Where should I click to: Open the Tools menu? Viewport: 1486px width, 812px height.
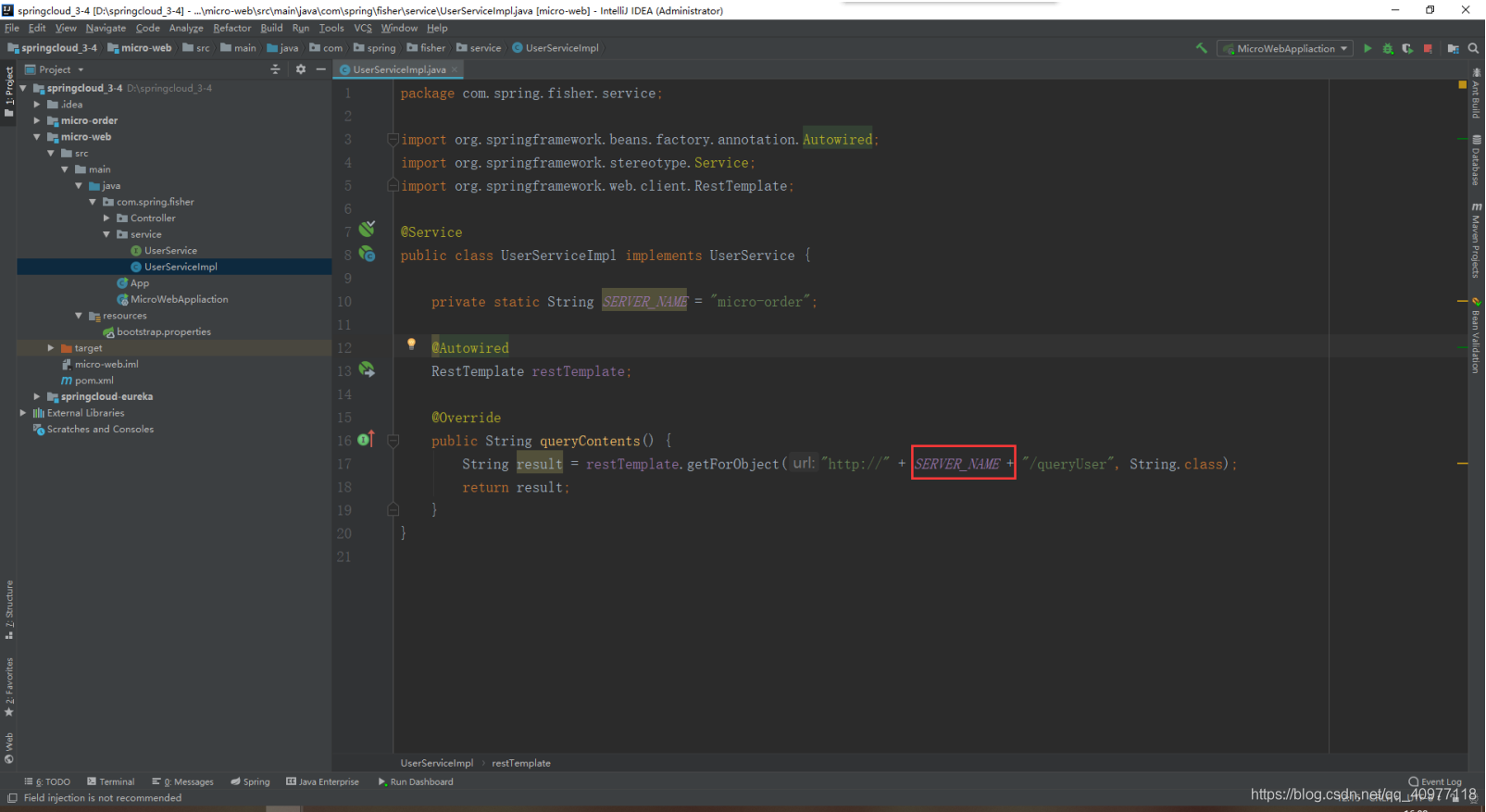[x=331, y=28]
